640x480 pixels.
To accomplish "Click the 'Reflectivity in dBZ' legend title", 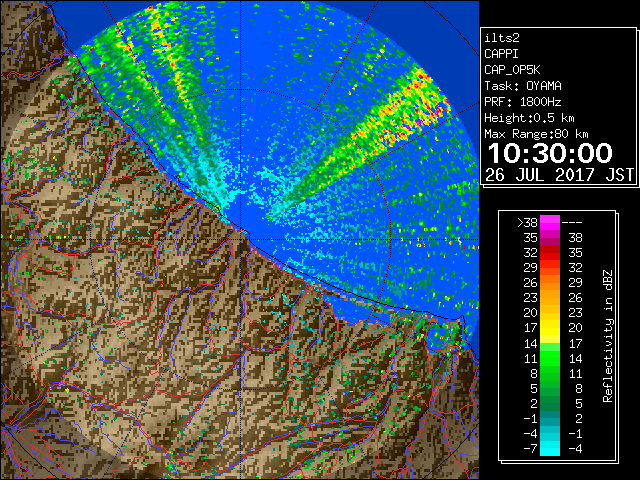I will coord(608,336).
